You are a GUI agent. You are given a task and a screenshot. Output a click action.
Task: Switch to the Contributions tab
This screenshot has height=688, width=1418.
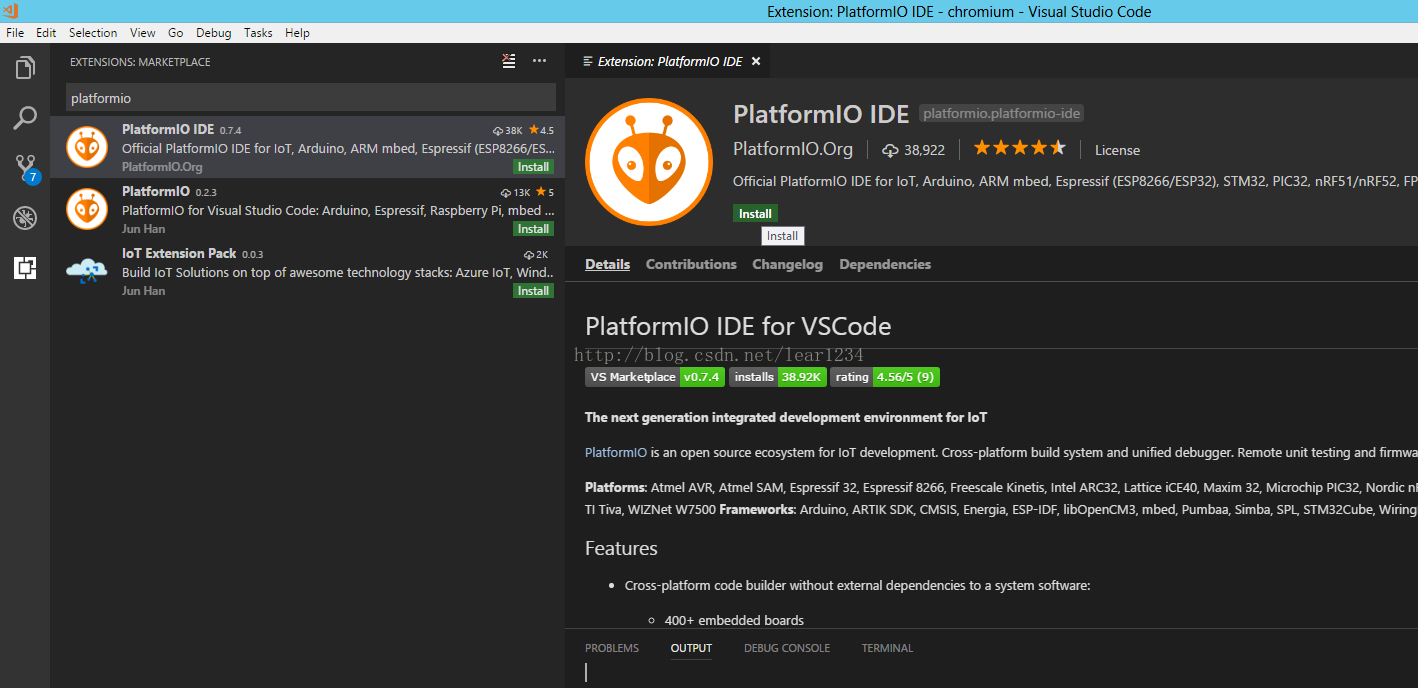point(691,264)
